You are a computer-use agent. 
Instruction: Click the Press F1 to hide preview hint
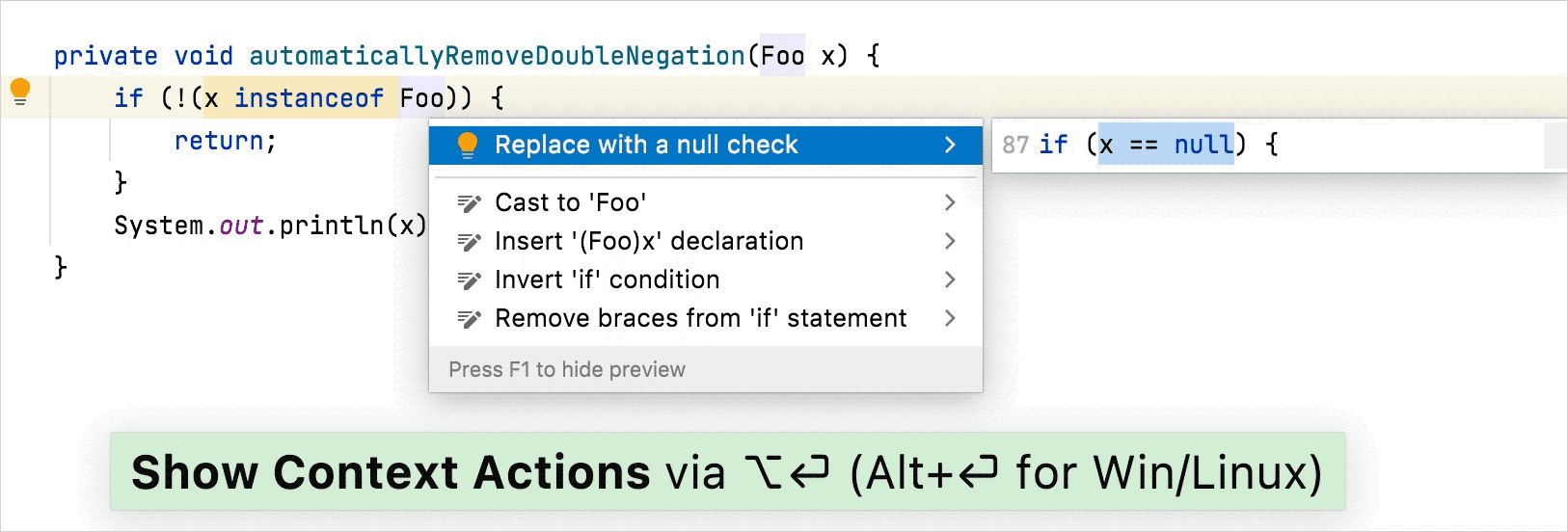pyautogui.click(x=567, y=369)
